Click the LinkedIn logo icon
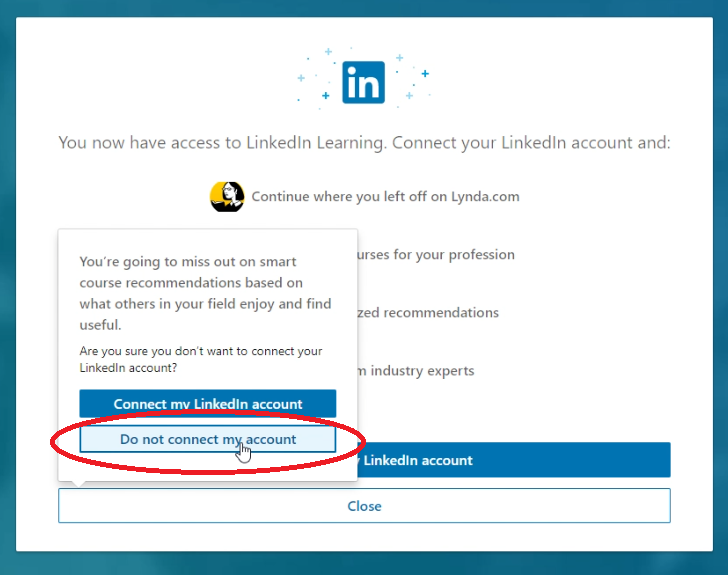The width and height of the screenshot is (728, 575). tap(364, 82)
